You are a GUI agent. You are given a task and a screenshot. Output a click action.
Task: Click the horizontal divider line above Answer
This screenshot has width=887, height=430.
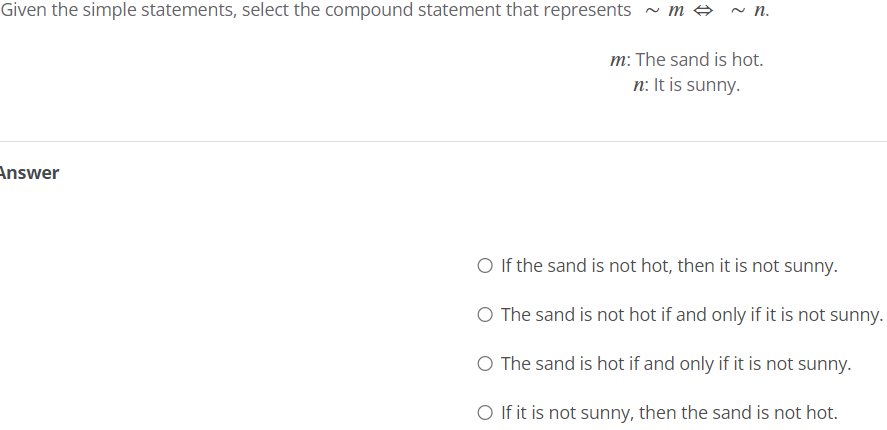click(444, 141)
